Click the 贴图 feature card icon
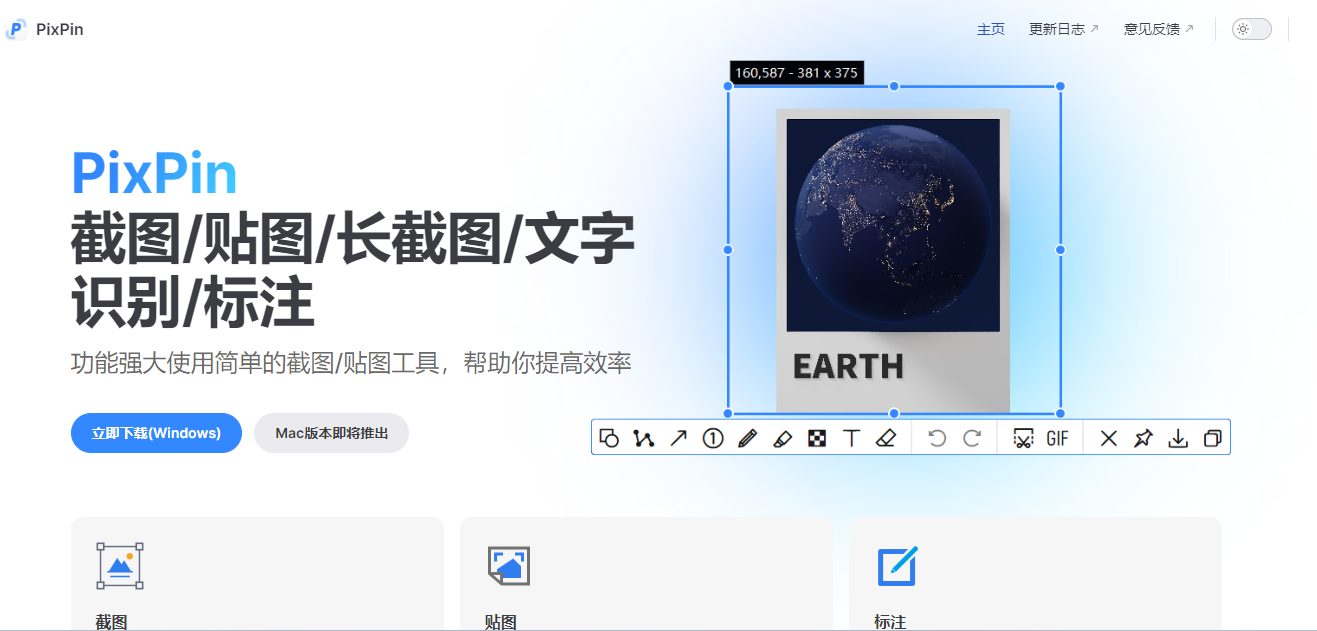Screen dimensions: 1317x631 [508, 566]
